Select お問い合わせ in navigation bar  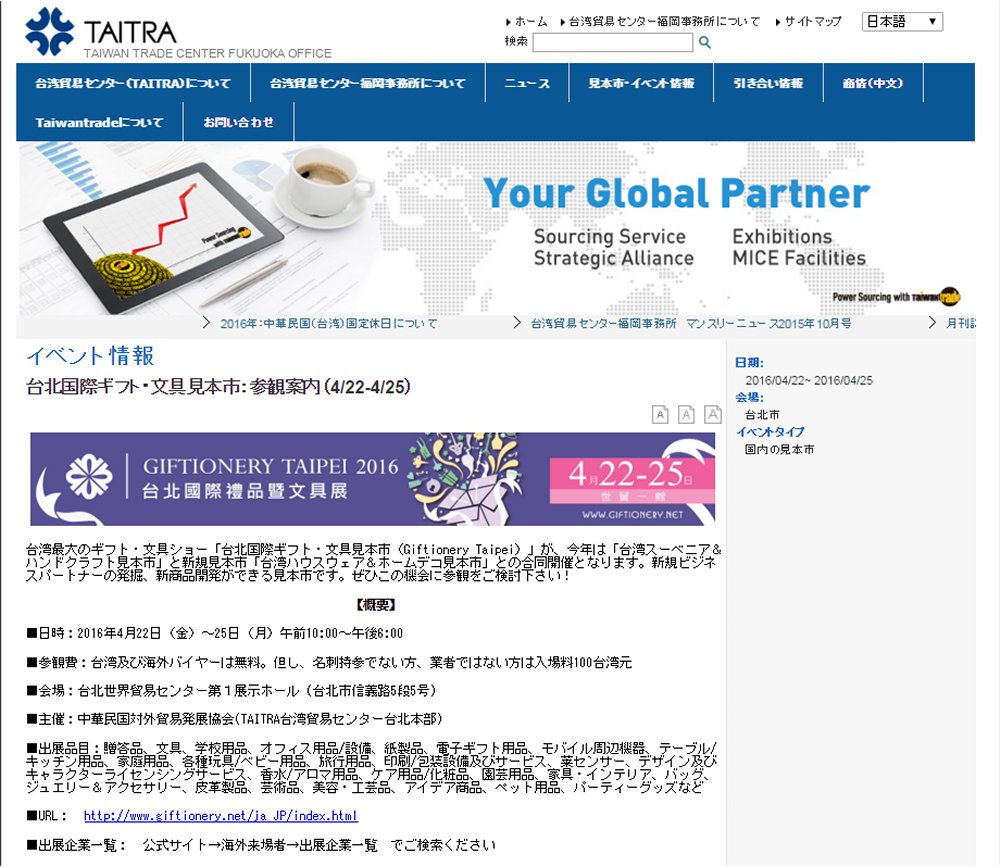[237, 122]
